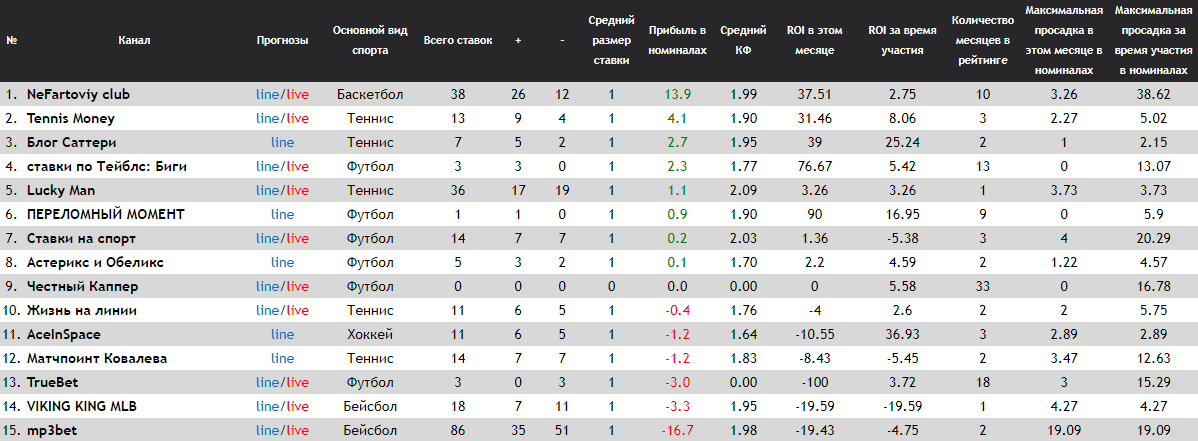Click the 'live' forecasts link for NeFartoviy club
This screenshot has height=441, width=1198.
(298, 95)
